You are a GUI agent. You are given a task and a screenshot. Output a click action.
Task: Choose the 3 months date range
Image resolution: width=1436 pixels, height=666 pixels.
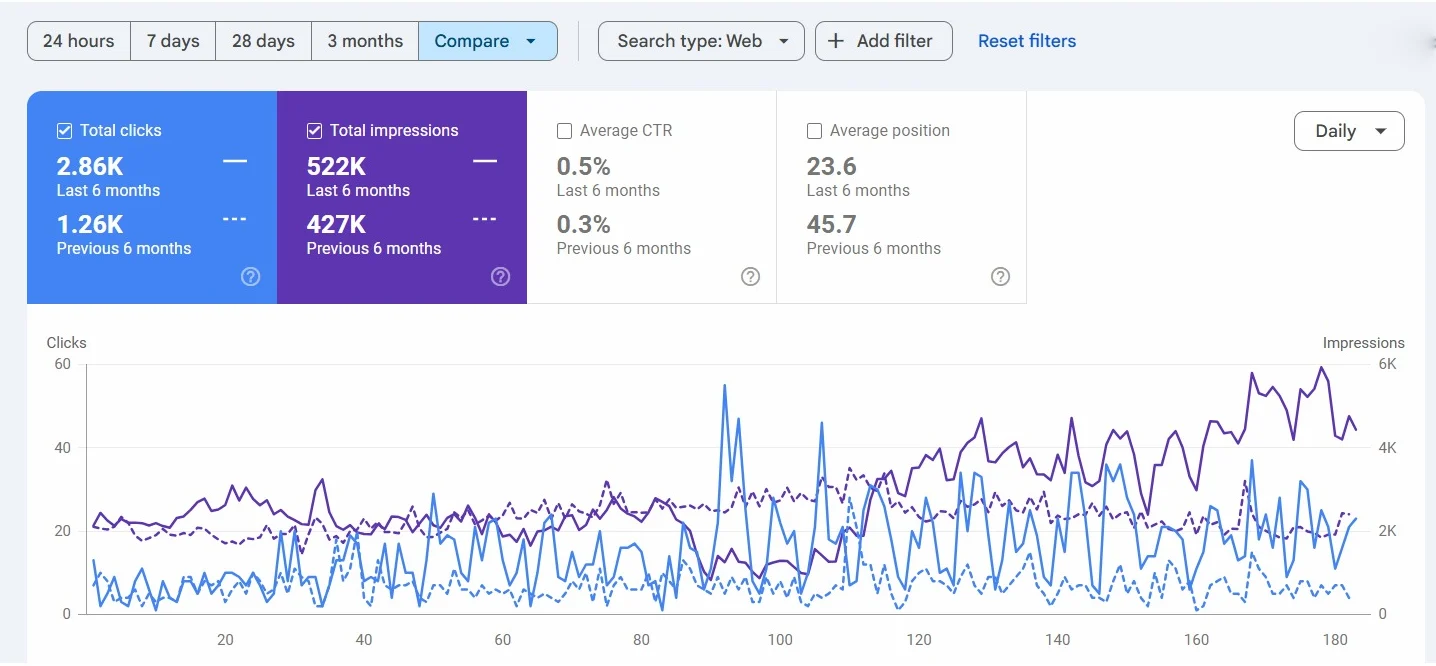[x=365, y=41]
